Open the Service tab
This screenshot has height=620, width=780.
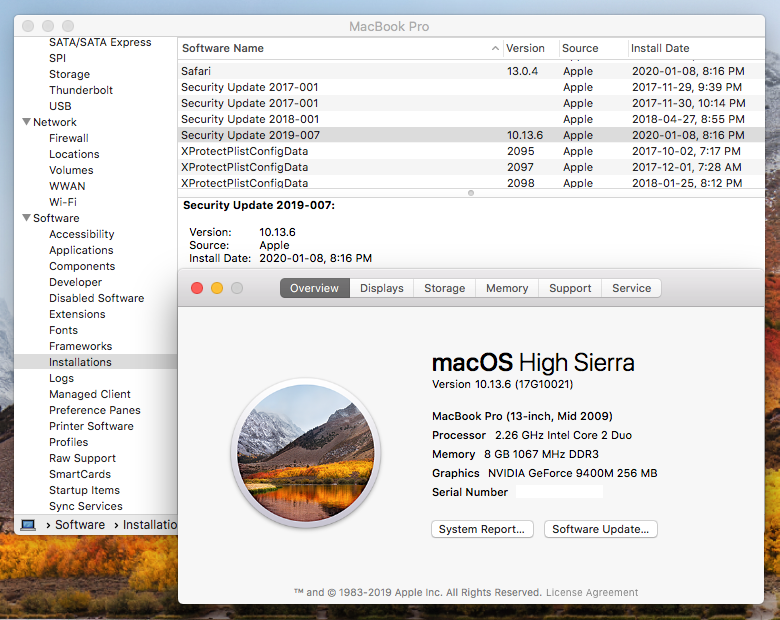pos(631,288)
